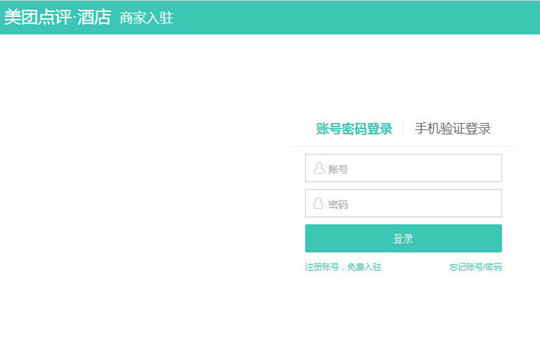Open 忘记账号/密码 link
The width and height of the screenshot is (540, 360).
(x=476, y=267)
